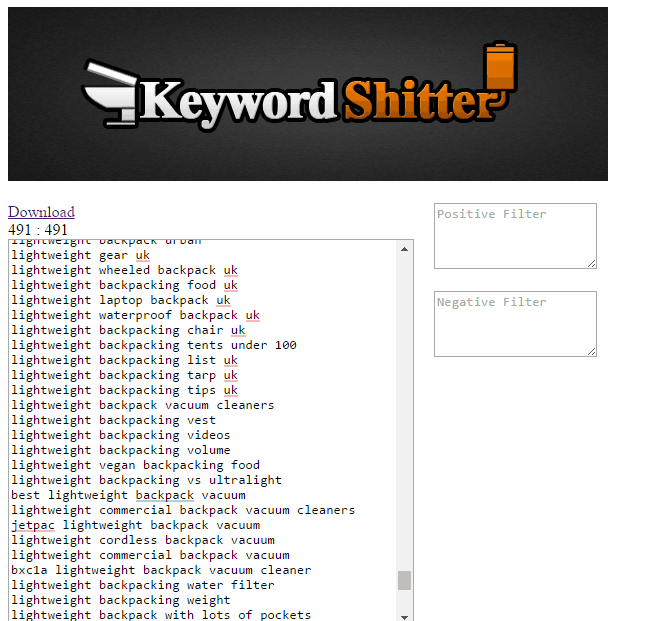Click 'lightweight backpacking vest' line
Image resolution: width=662 pixels, height=621 pixels.
(114, 420)
